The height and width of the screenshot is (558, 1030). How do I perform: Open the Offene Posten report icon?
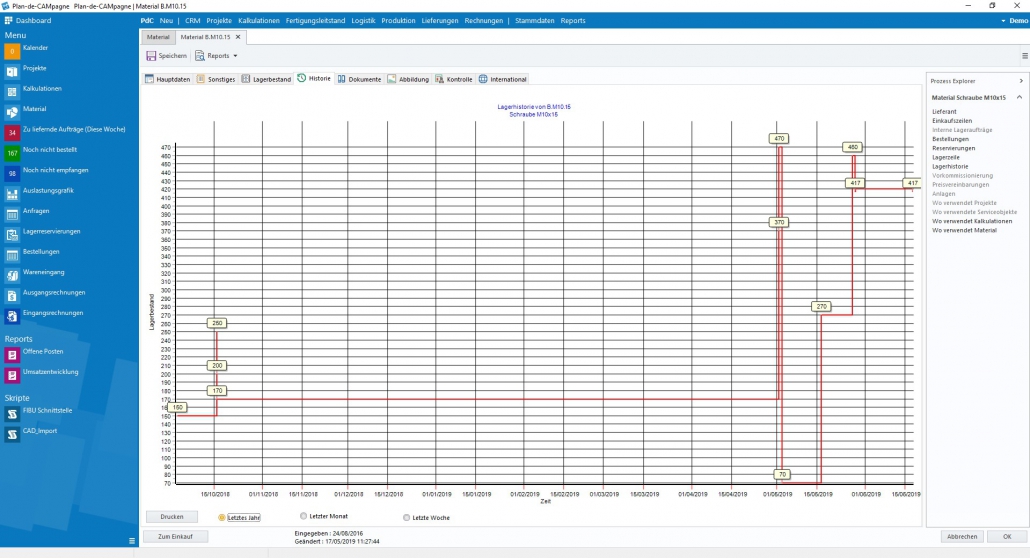[12, 355]
